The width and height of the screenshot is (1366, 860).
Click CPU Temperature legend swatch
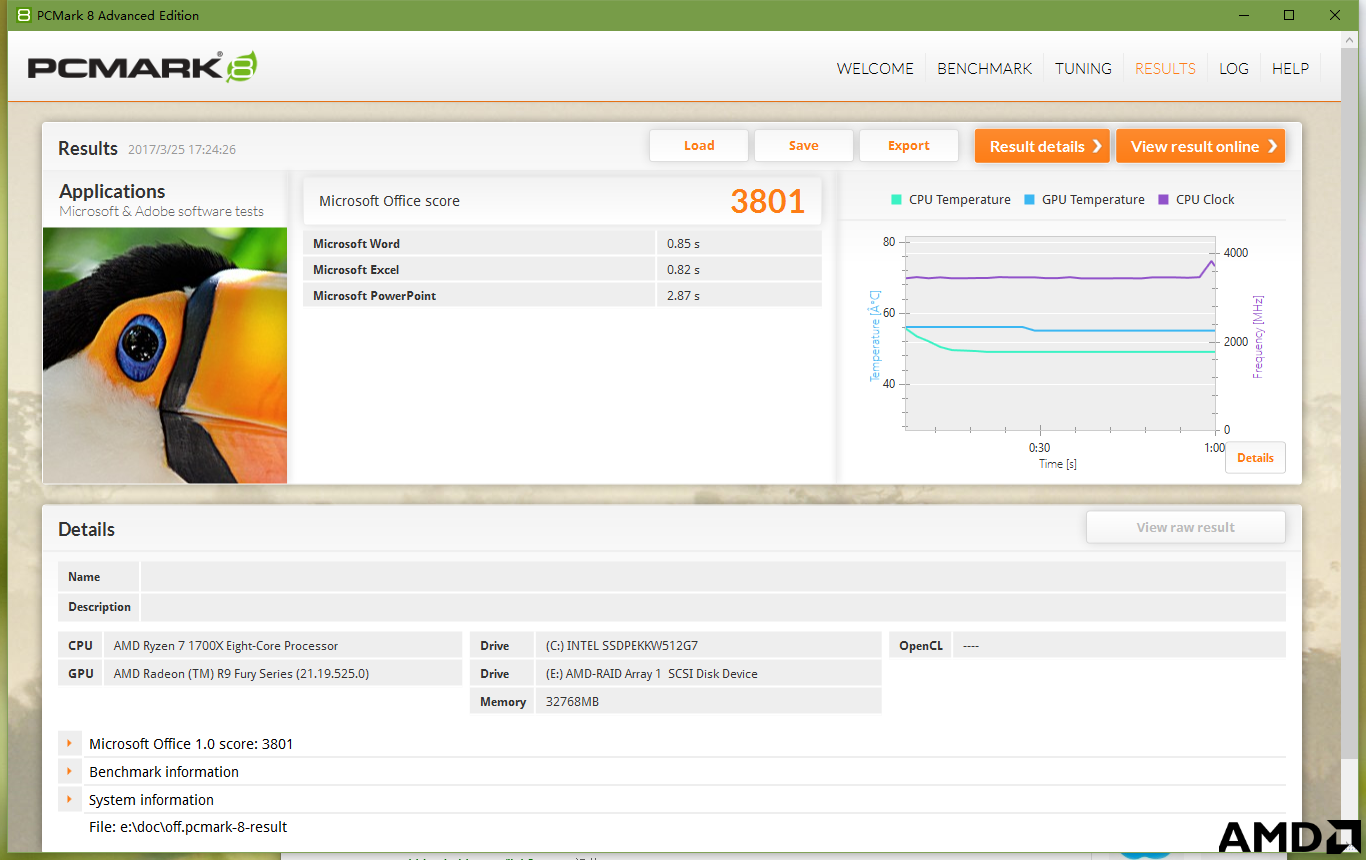pos(896,200)
